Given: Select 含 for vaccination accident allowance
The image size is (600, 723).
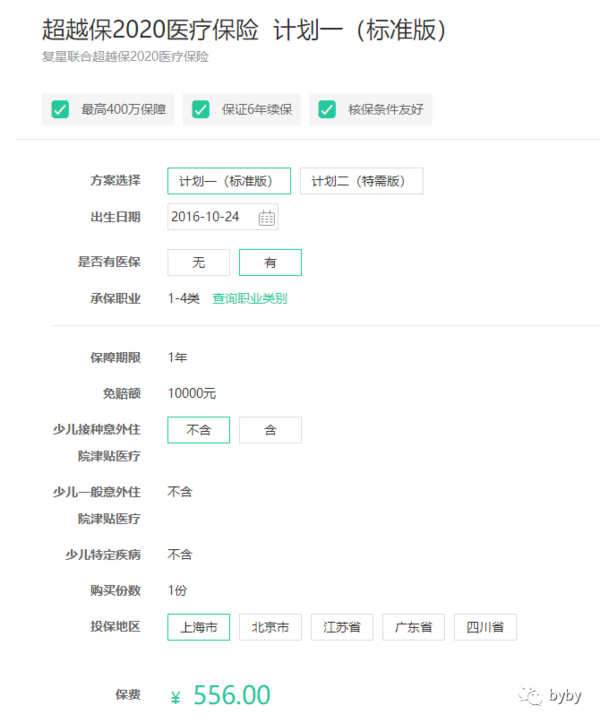Looking at the screenshot, I should click(x=270, y=430).
